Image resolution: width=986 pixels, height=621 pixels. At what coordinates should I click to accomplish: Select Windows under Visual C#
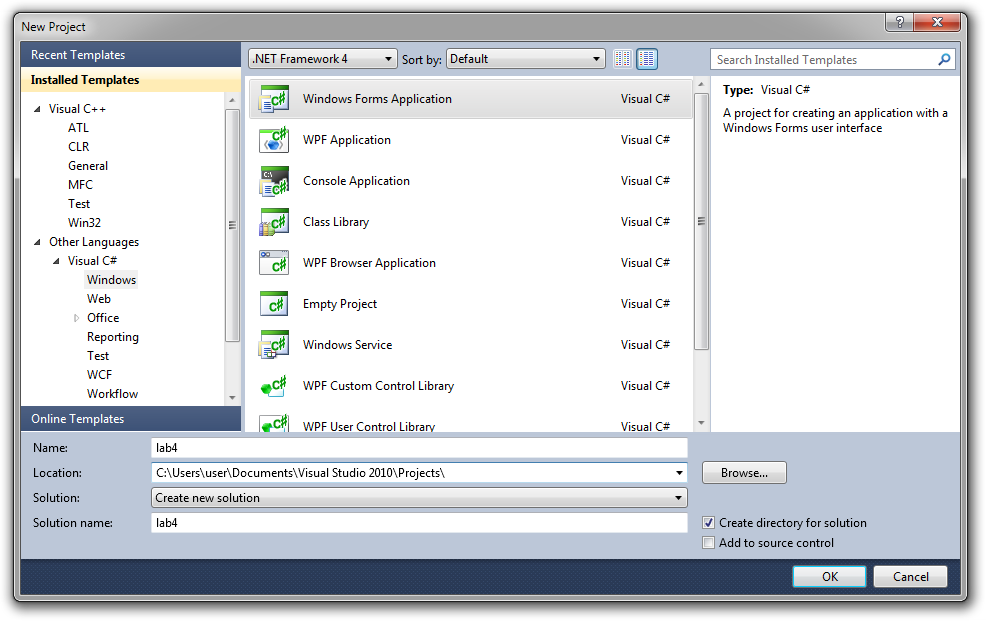[x=111, y=280]
